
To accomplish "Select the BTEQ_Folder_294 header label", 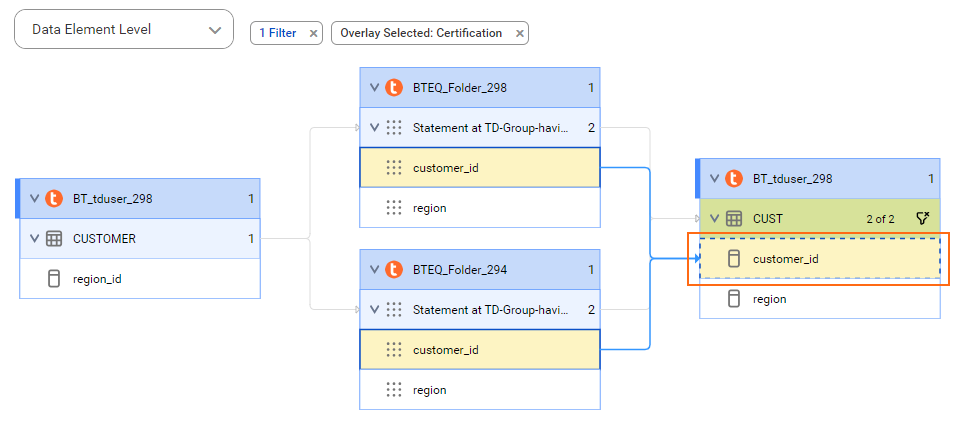I will click(x=460, y=269).
